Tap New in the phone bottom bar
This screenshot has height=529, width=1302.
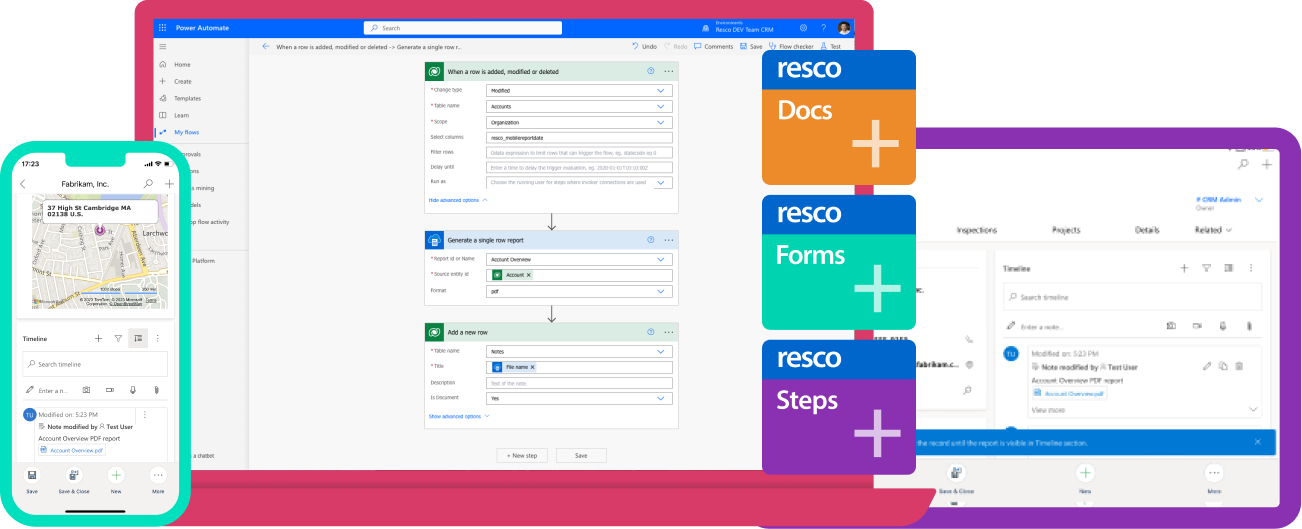click(116, 481)
